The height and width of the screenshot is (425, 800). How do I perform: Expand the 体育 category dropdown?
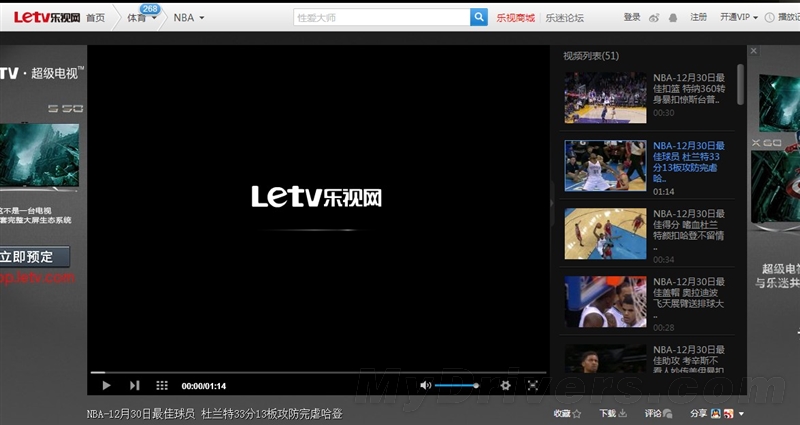[141, 18]
